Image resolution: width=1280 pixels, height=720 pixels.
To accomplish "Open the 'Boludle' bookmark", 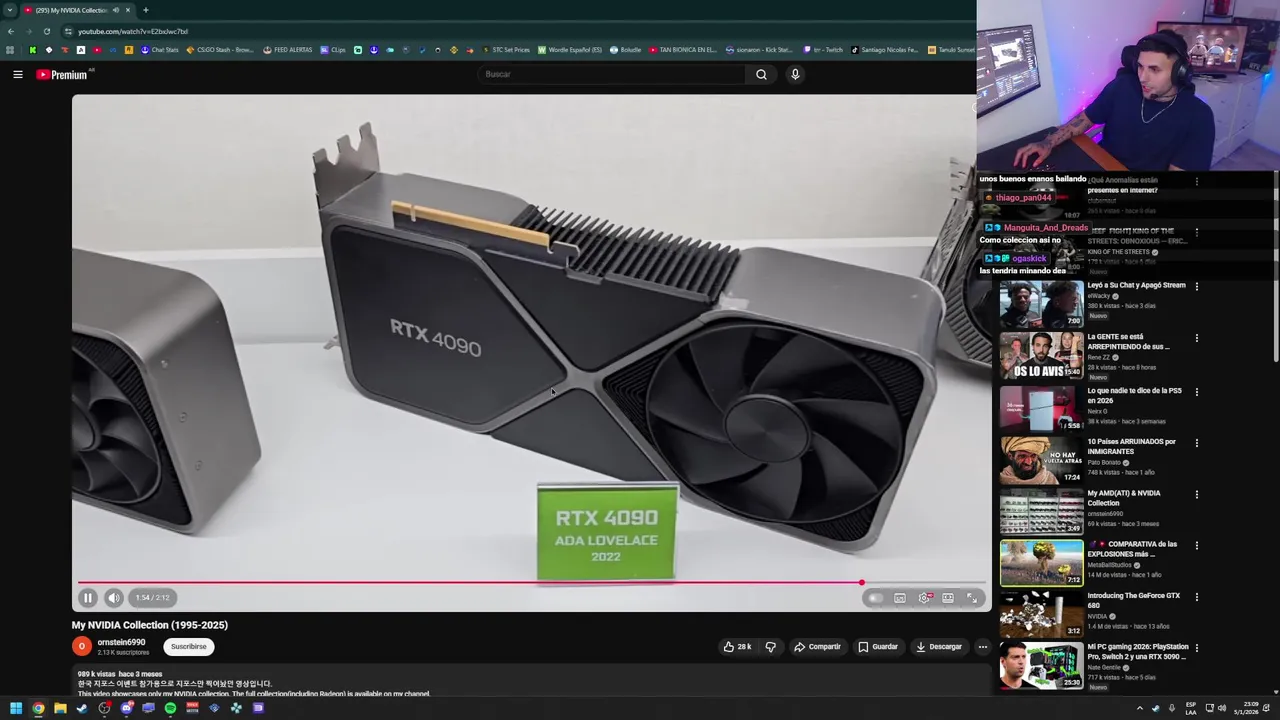I will [625, 50].
